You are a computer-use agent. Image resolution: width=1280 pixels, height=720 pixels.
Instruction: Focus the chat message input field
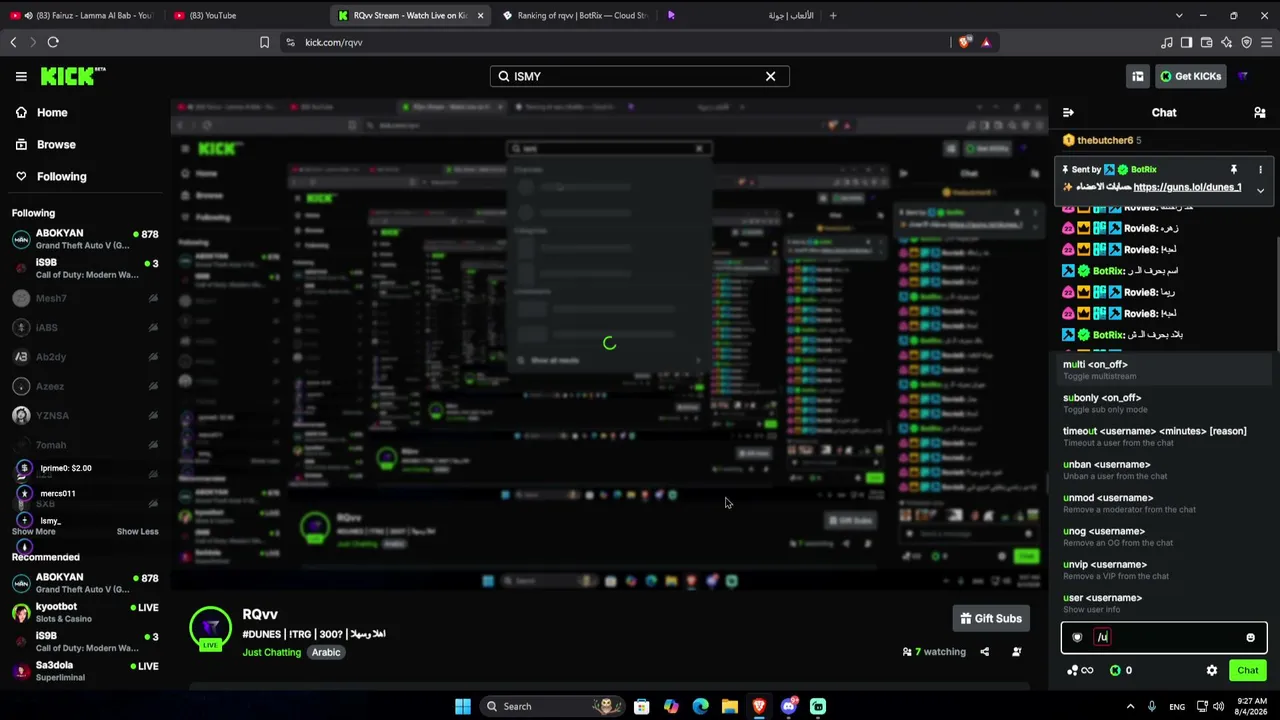click(1163, 637)
